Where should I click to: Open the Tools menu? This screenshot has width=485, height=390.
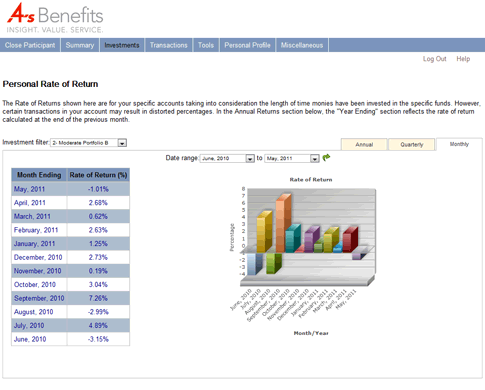tap(206, 45)
